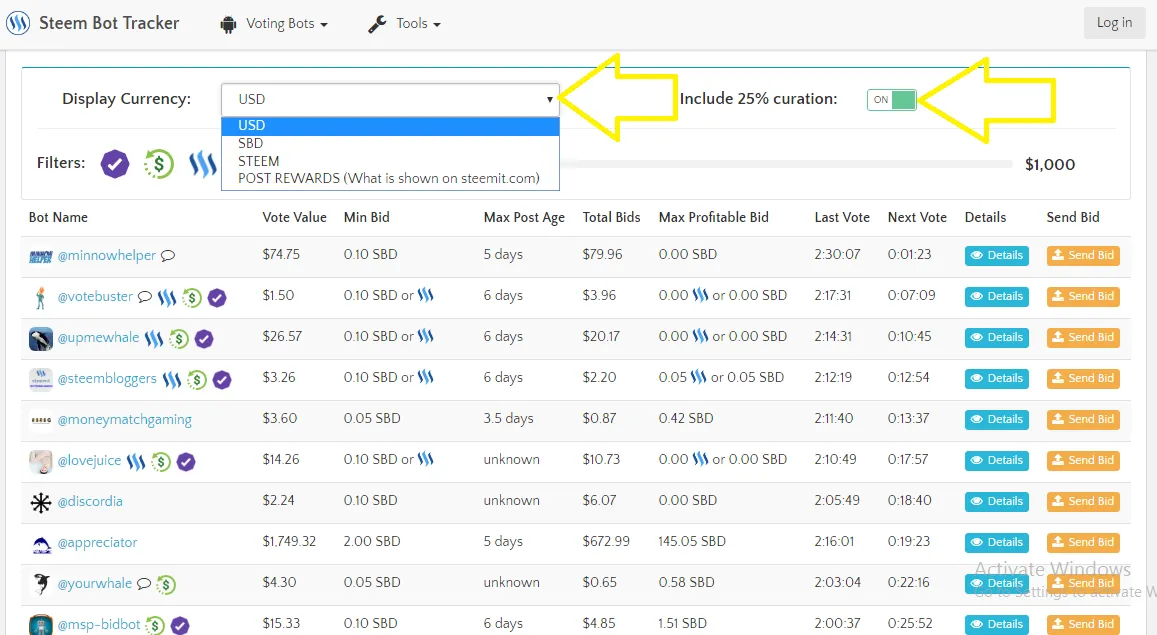The width and height of the screenshot is (1157, 635).
Task: Click the @upmewhale refund dollar icon
Action: pyautogui.click(x=179, y=339)
